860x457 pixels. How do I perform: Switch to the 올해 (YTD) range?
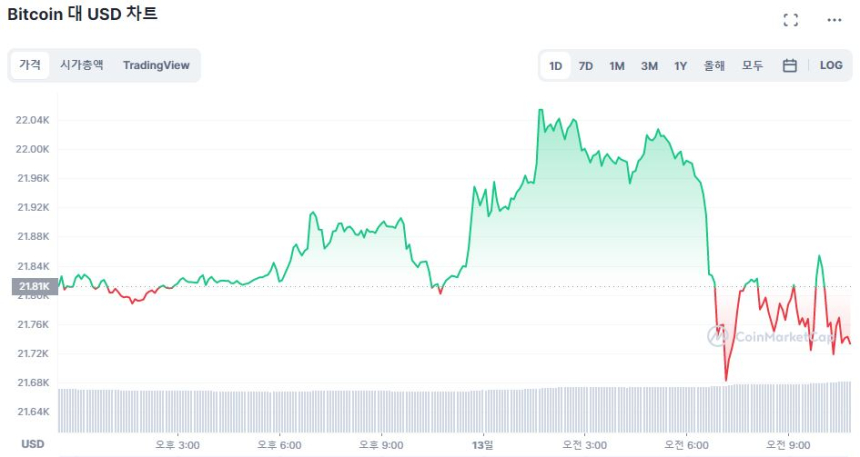pos(714,66)
